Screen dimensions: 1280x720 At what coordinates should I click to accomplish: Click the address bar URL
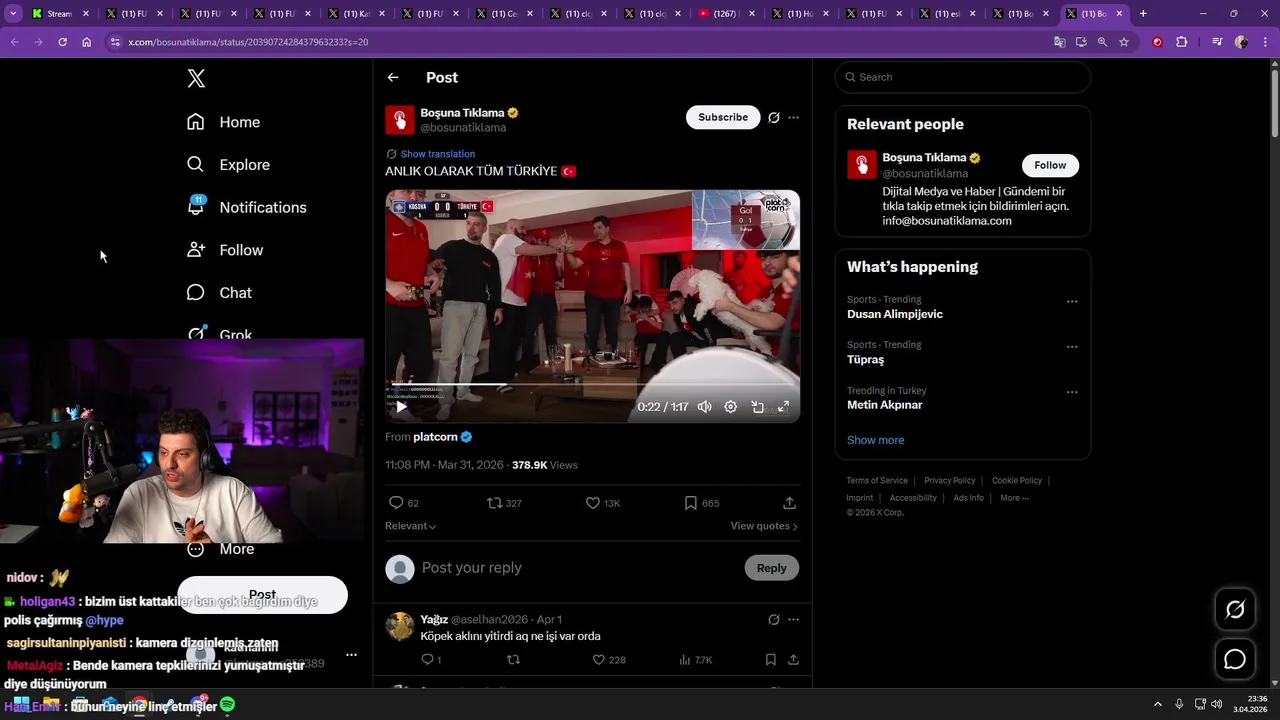point(248,42)
